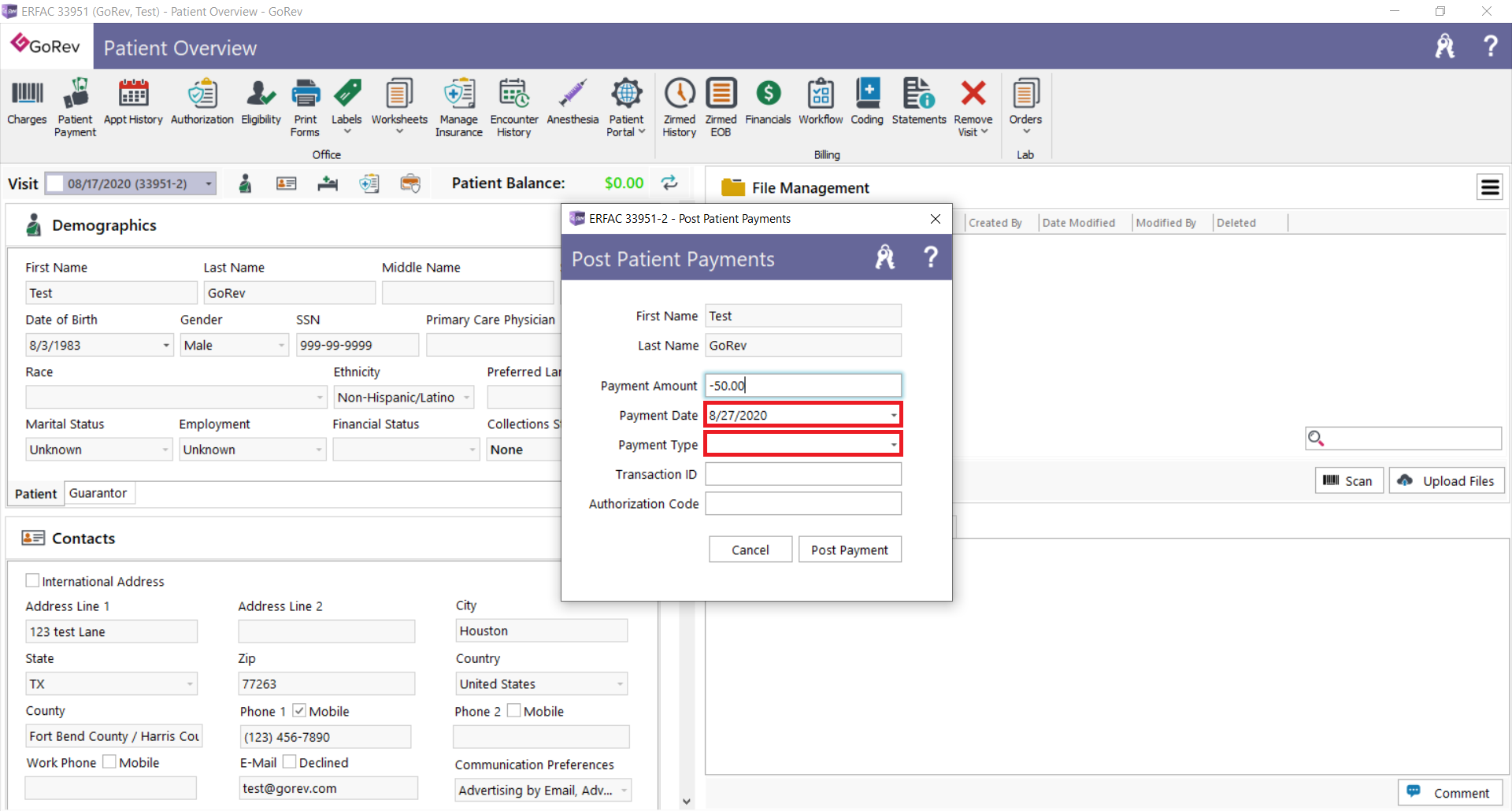Open Zirmed History

[680, 108]
